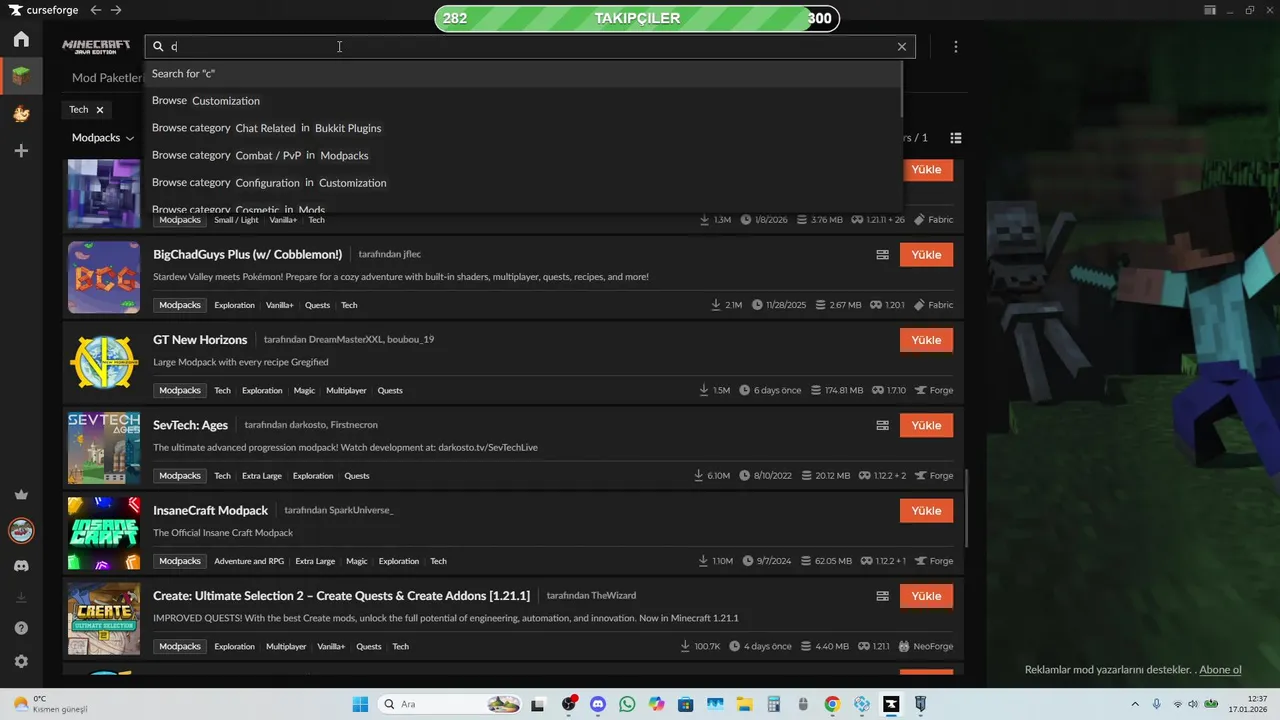Image resolution: width=1280 pixels, height=720 pixels.
Task: Choose 'Combat / PvP in Modpacks' suggestion
Action: point(522,155)
